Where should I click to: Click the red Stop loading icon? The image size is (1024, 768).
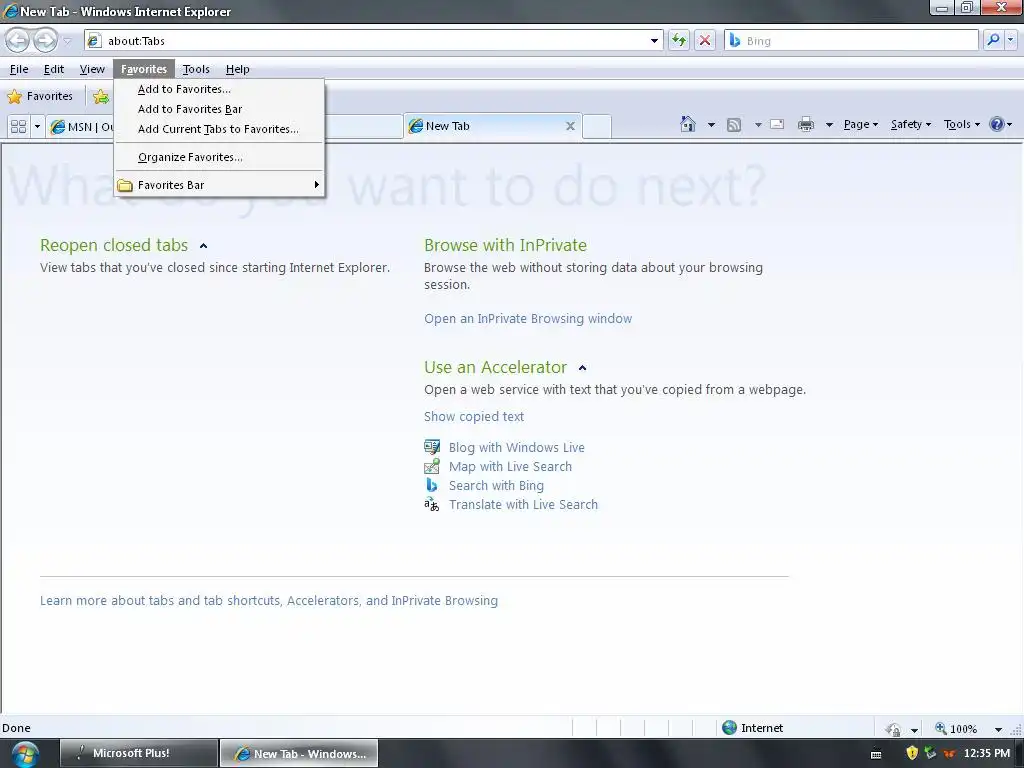point(705,40)
